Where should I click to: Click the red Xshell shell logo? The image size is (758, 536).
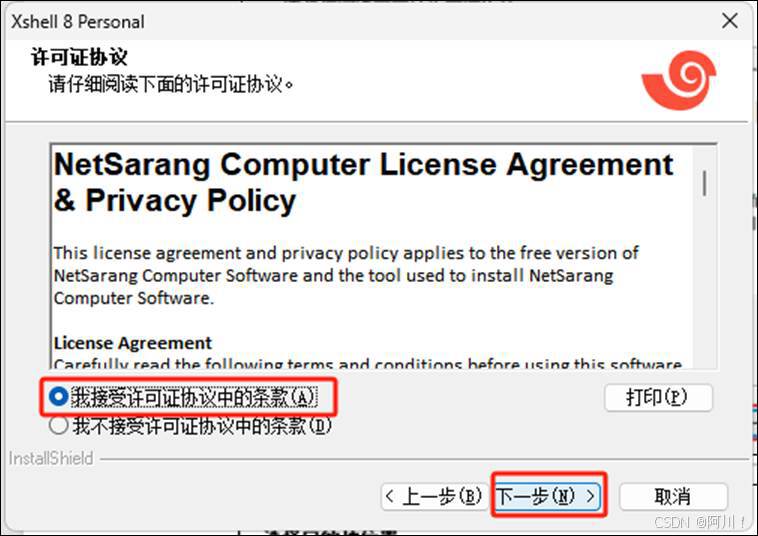coord(679,80)
